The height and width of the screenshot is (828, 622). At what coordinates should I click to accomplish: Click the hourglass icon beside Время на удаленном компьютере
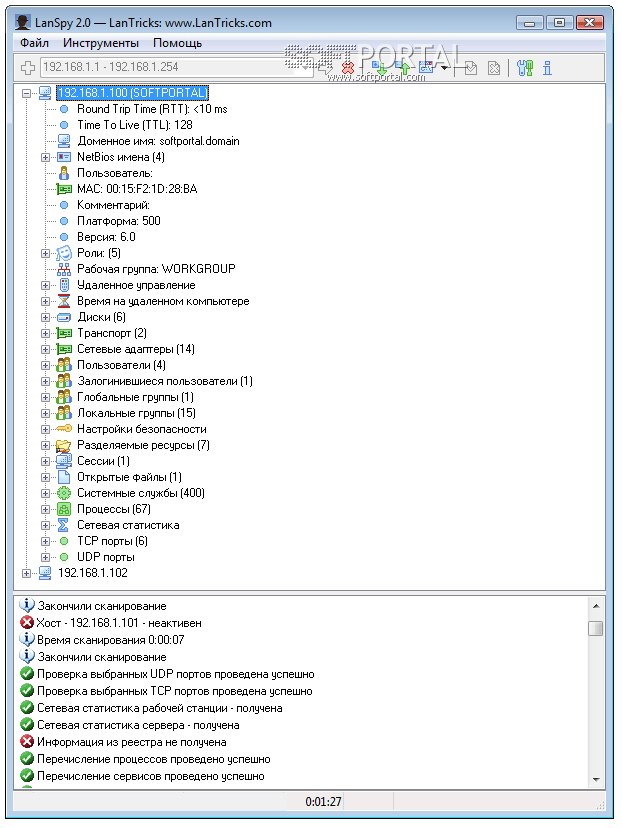pos(64,301)
